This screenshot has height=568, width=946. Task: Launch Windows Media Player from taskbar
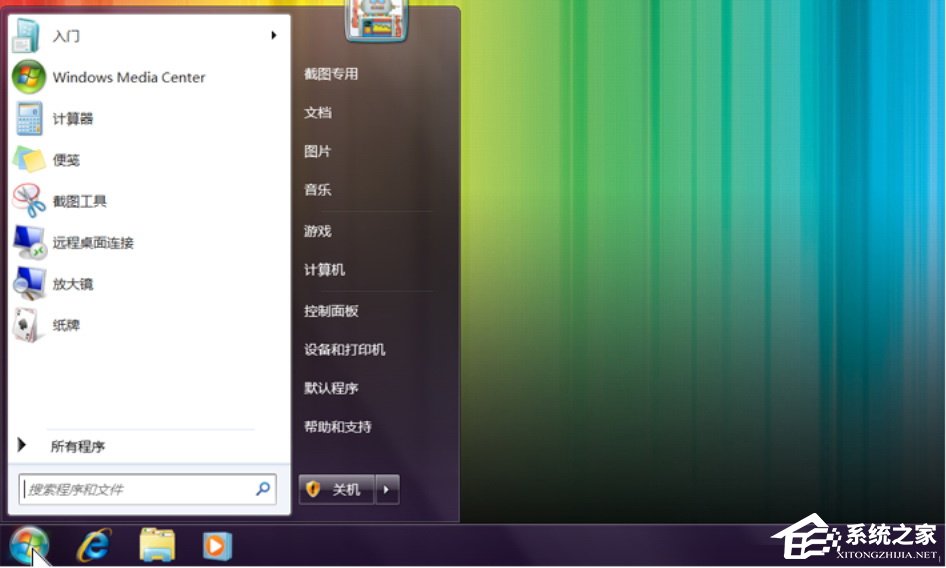pyautogui.click(x=216, y=545)
